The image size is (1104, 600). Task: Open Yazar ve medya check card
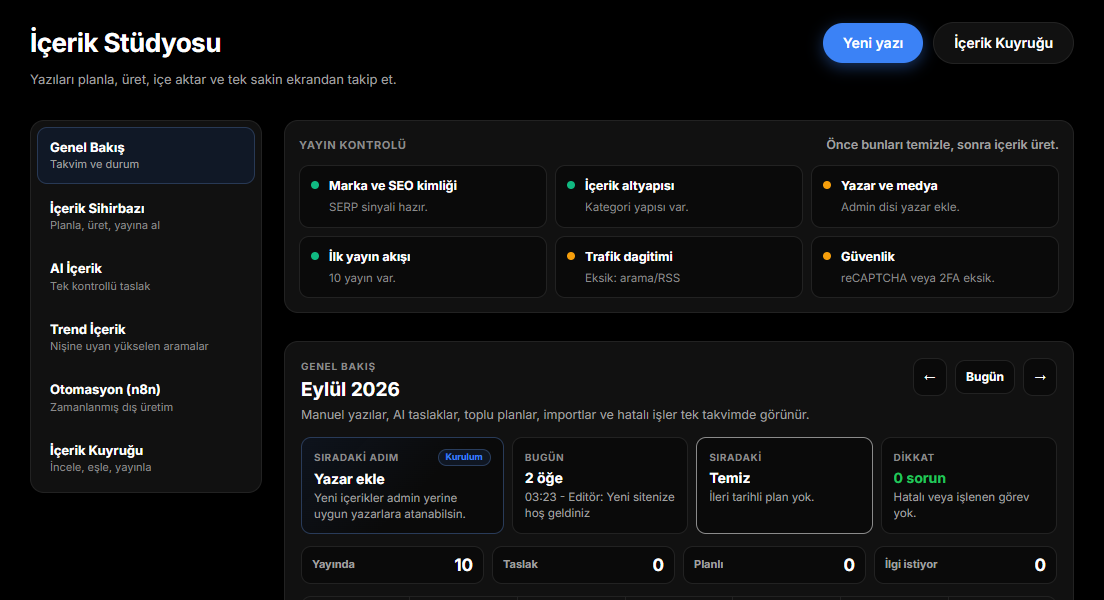coord(935,196)
